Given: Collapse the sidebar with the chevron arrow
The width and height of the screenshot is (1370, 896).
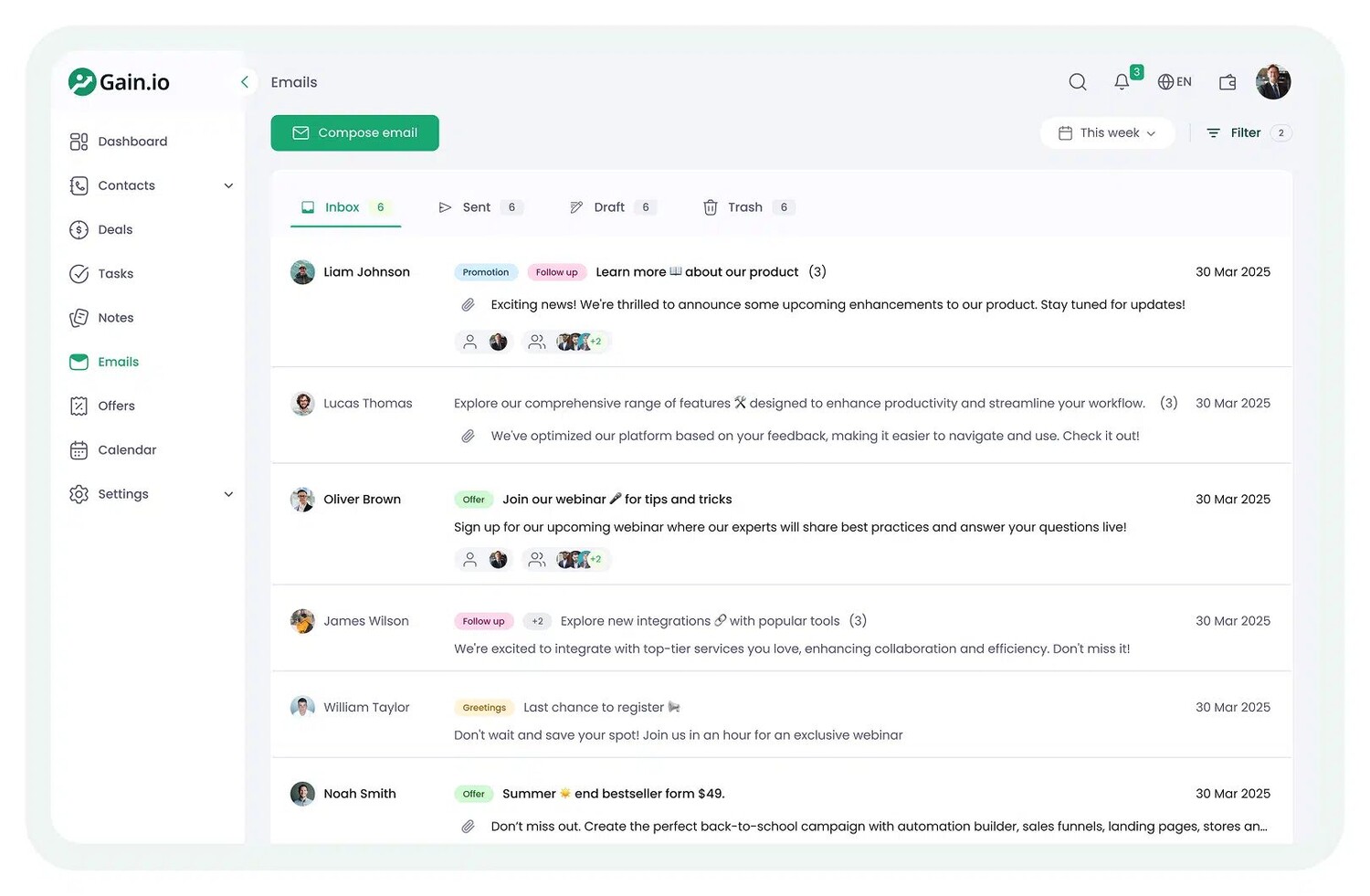Looking at the screenshot, I should [x=244, y=82].
